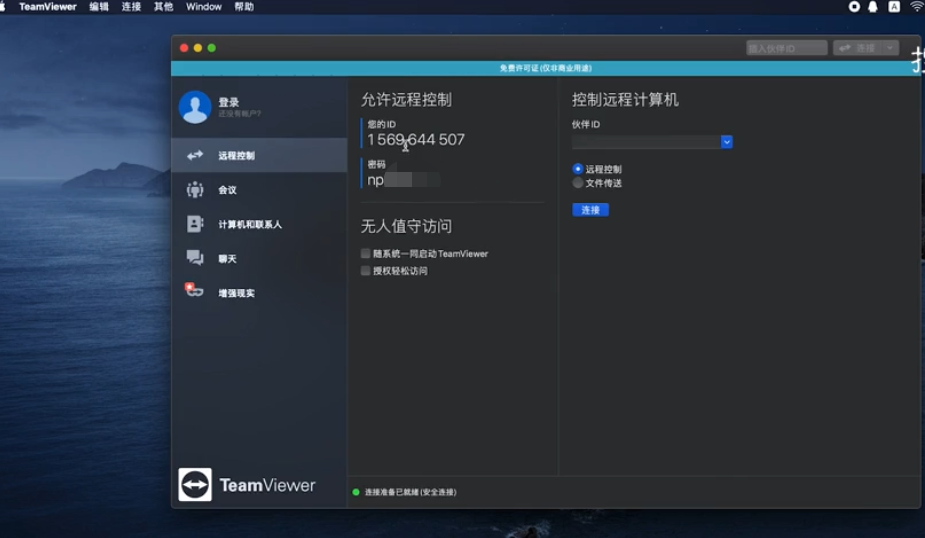Viewport: 925px width, 538px height.
Task: Select the 远程控制 radio option
Action: click(578, 169)
